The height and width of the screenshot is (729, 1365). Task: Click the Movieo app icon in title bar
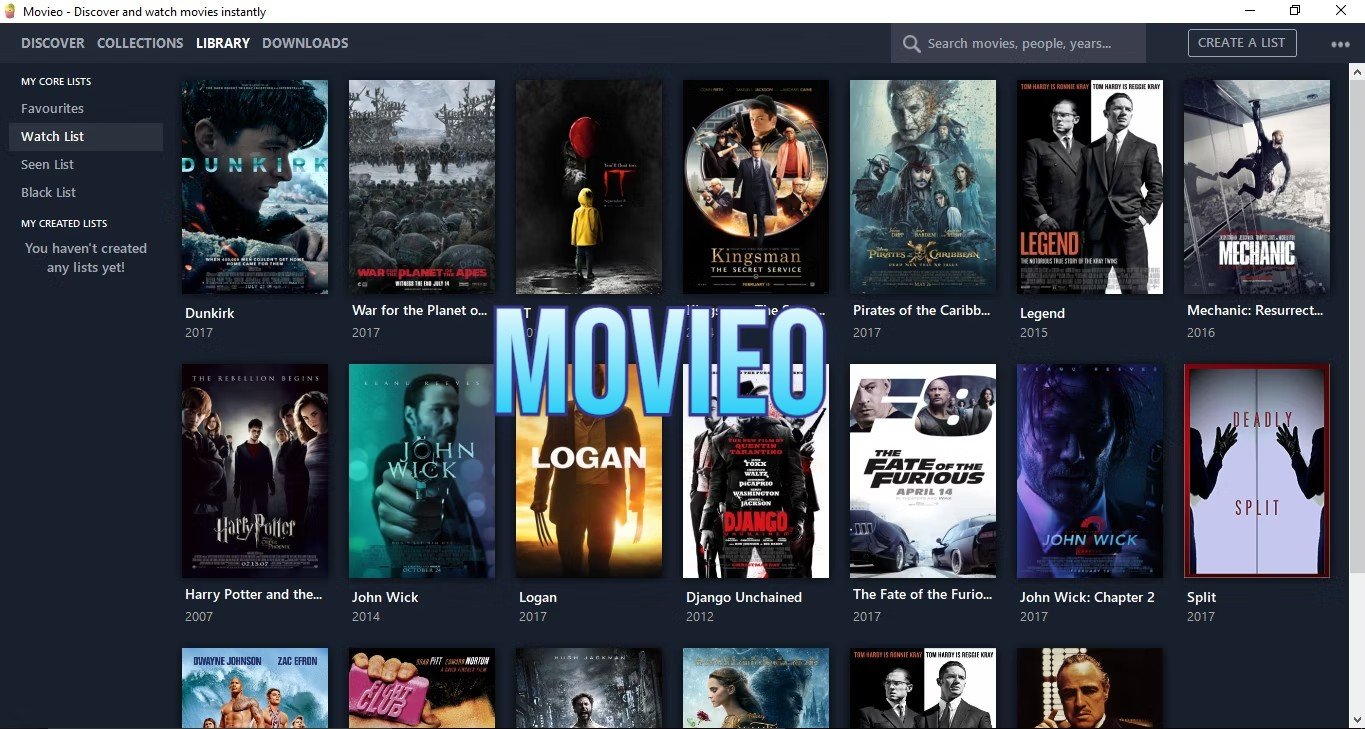(10, 12)
